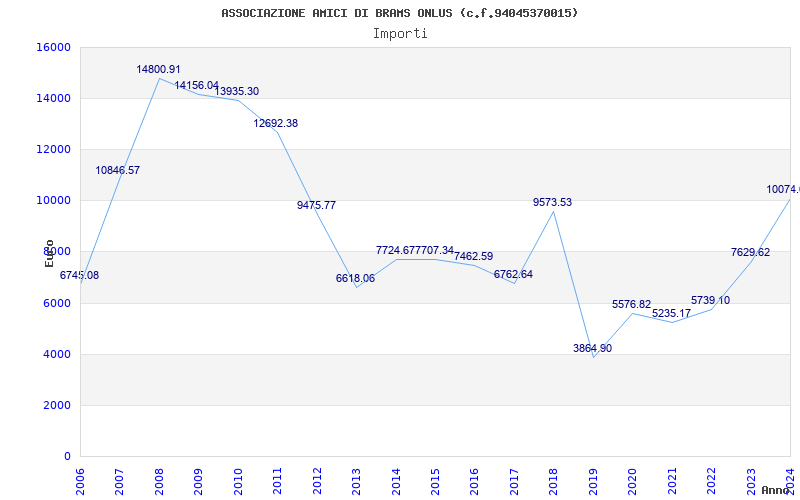
Task: Click the 6618.06 data label
Action: 355,279
